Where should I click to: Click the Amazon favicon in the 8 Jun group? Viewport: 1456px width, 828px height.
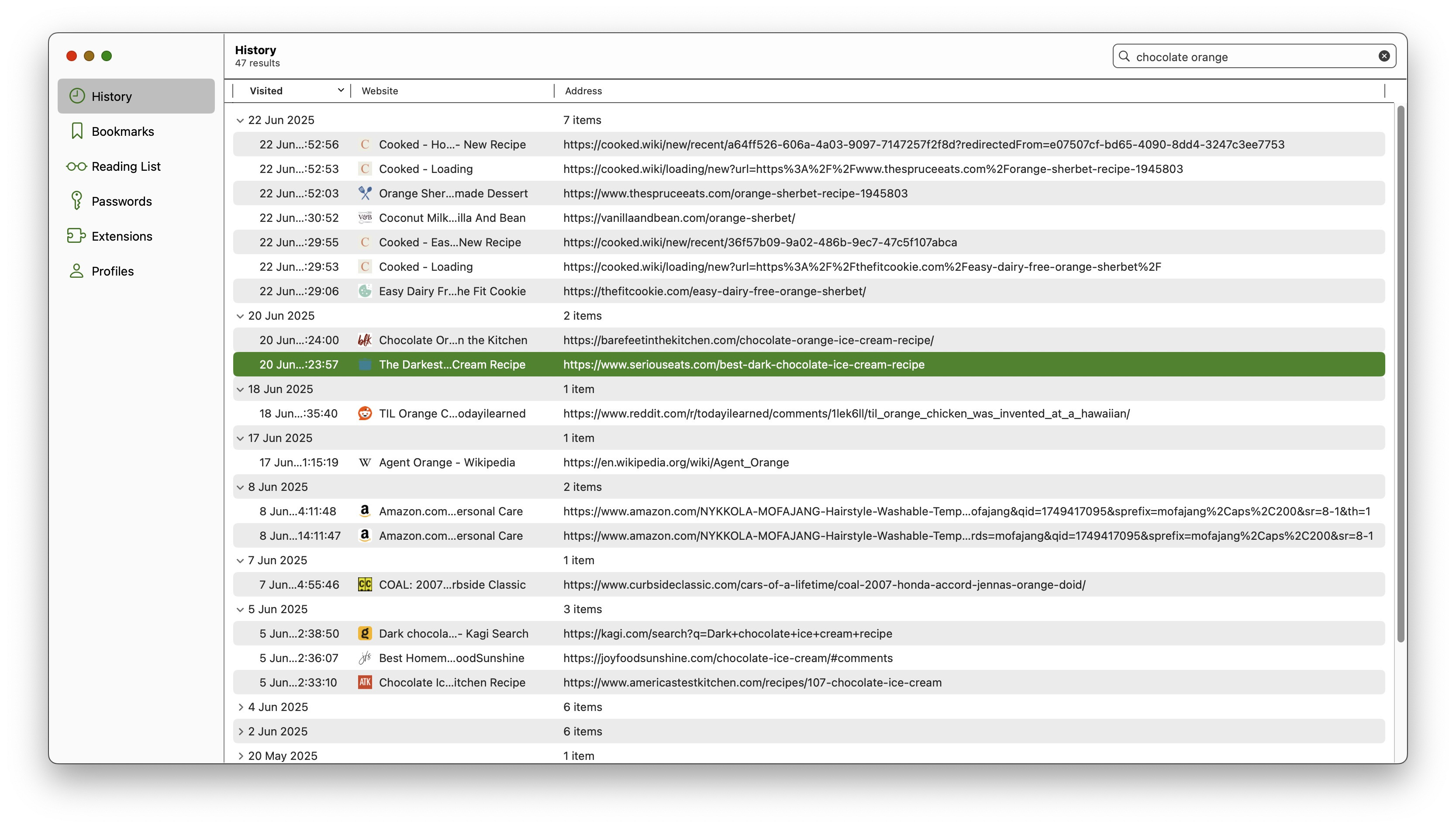point(365,511)
